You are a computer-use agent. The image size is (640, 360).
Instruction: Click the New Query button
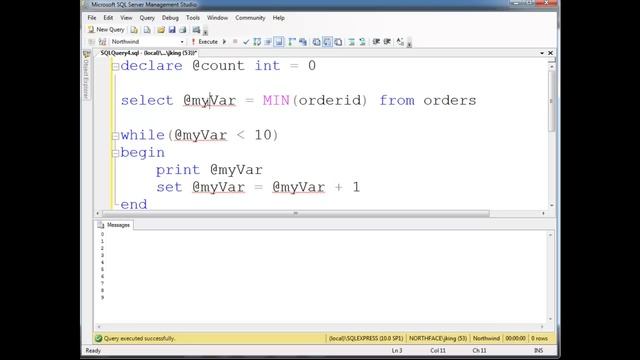tap(106, 30)
